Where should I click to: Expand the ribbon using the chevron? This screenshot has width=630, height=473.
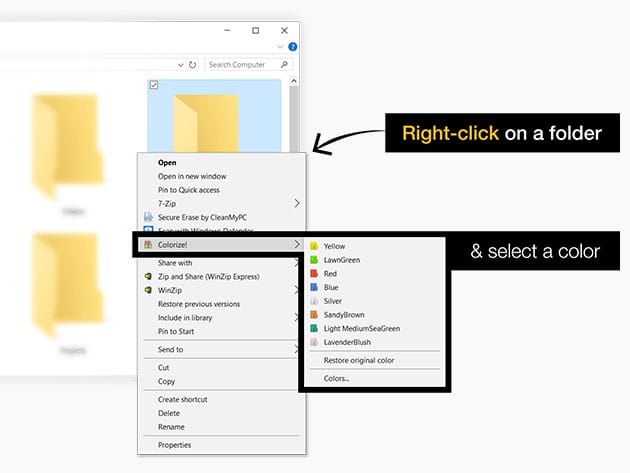(279, 47)
